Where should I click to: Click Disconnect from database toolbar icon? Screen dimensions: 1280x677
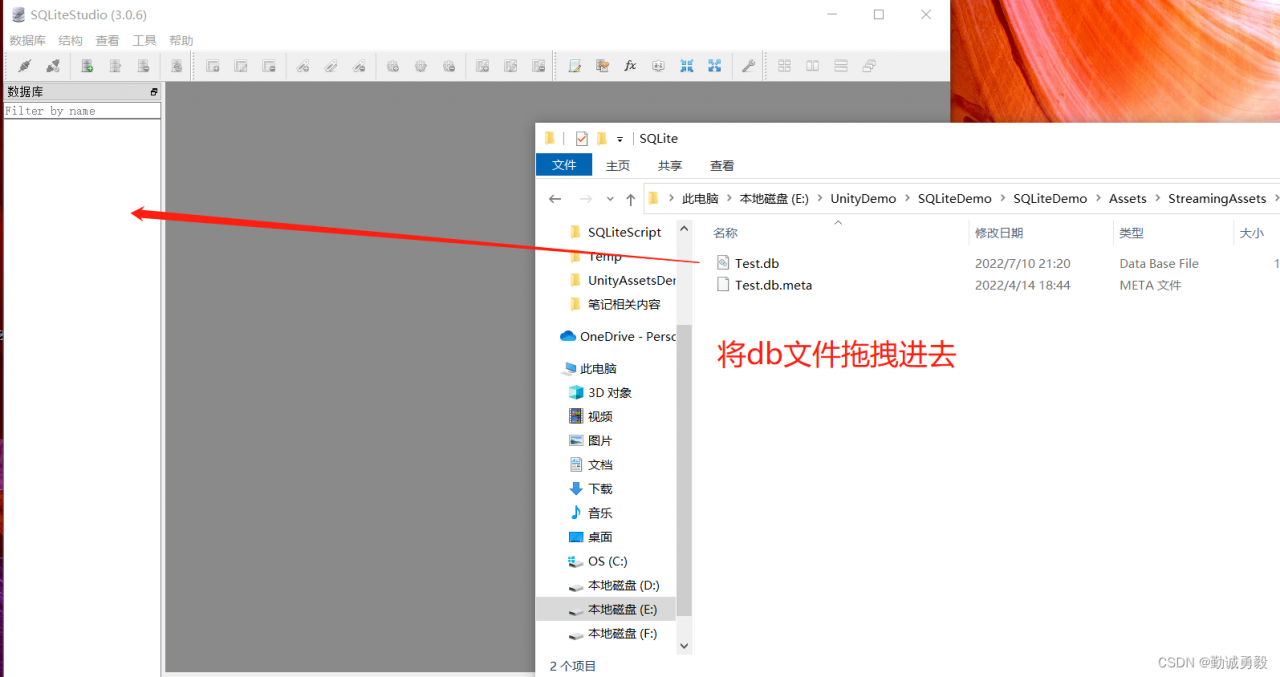point(53,66)
